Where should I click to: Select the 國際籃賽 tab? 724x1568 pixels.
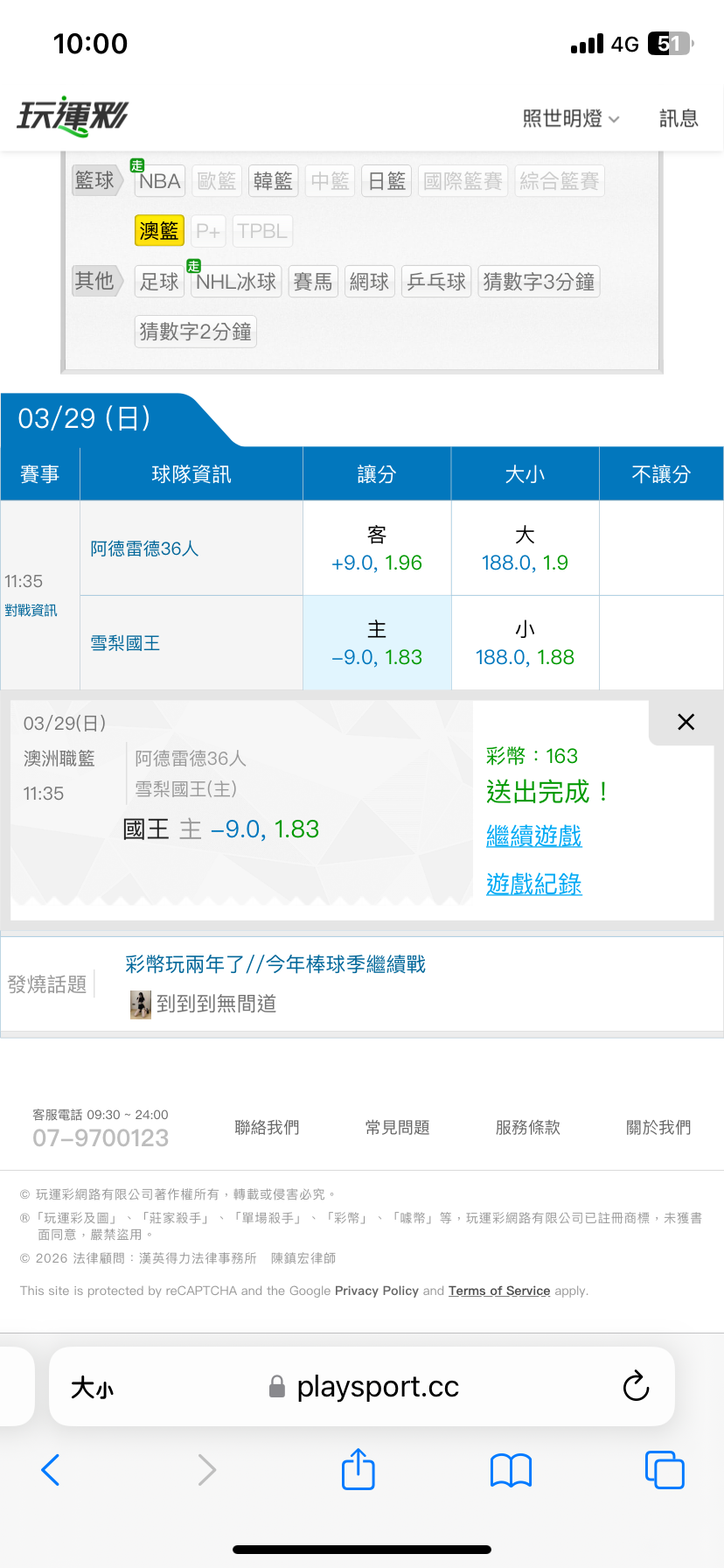coord(463,181)
